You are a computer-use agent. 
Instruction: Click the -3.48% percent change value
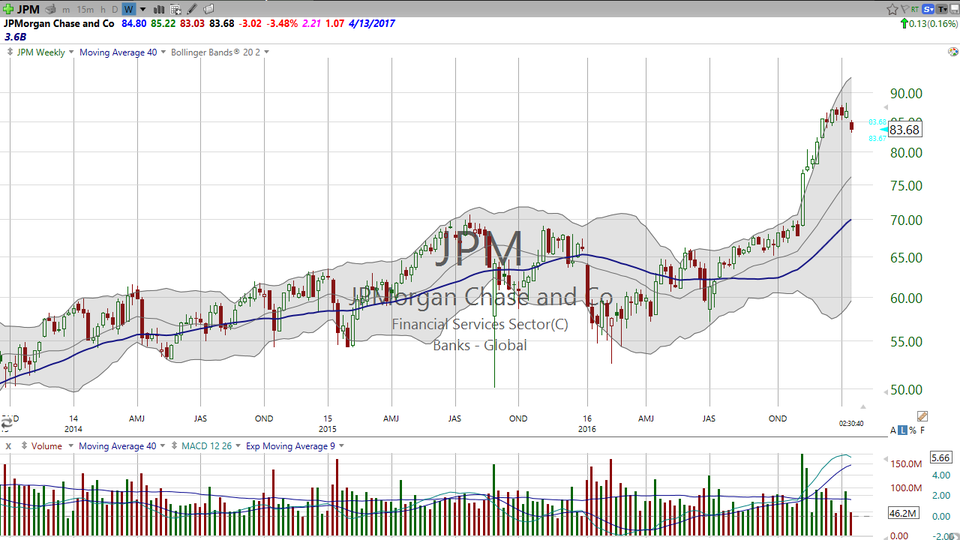[283, 23]
